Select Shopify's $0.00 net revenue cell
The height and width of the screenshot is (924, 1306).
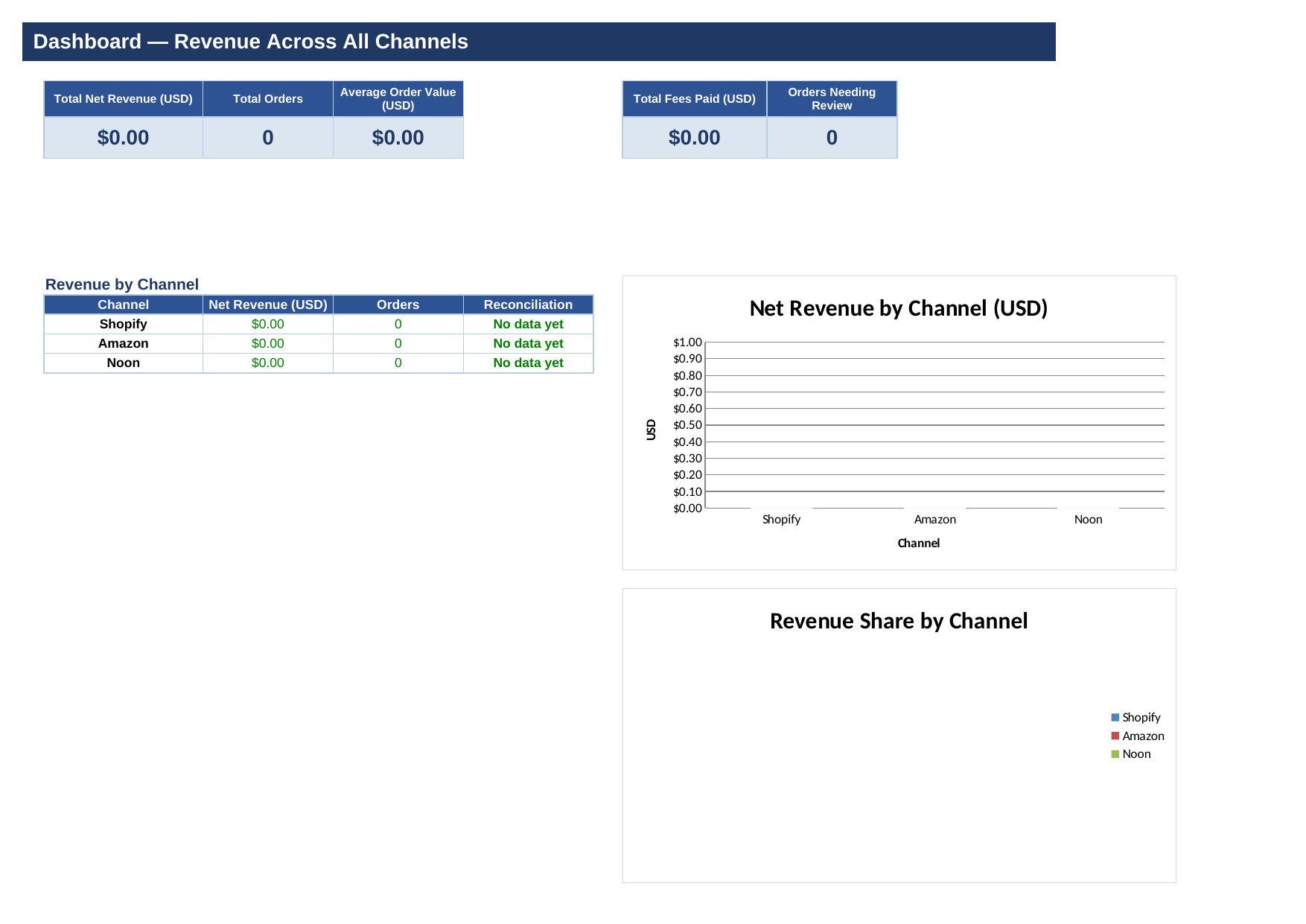coord(268,324)
